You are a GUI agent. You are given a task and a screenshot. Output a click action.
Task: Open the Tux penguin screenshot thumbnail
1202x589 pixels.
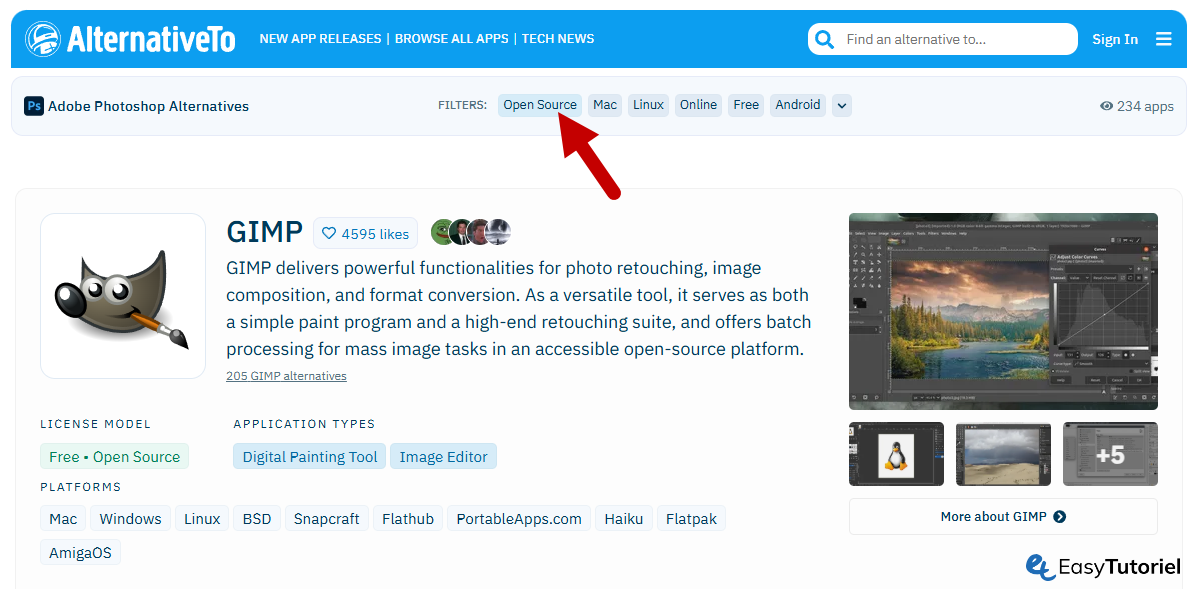coord(896,454)
